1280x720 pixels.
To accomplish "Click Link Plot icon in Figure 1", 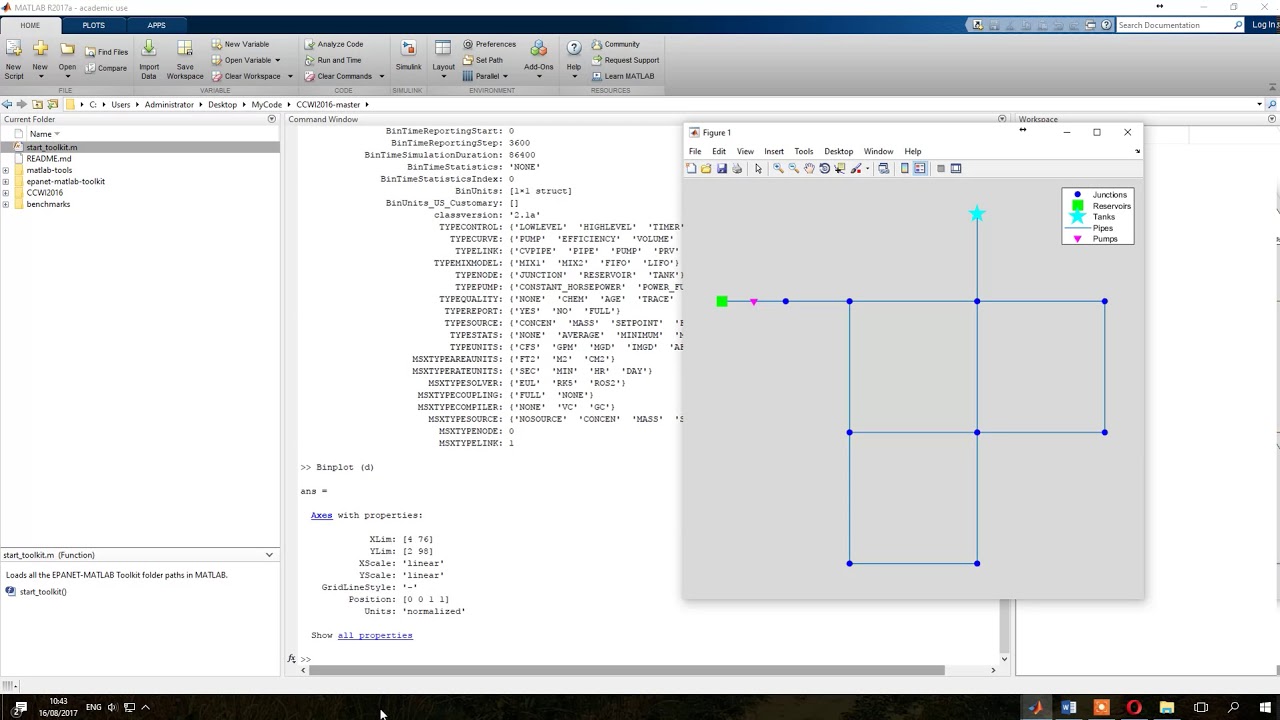I will [x=884, y=168].
